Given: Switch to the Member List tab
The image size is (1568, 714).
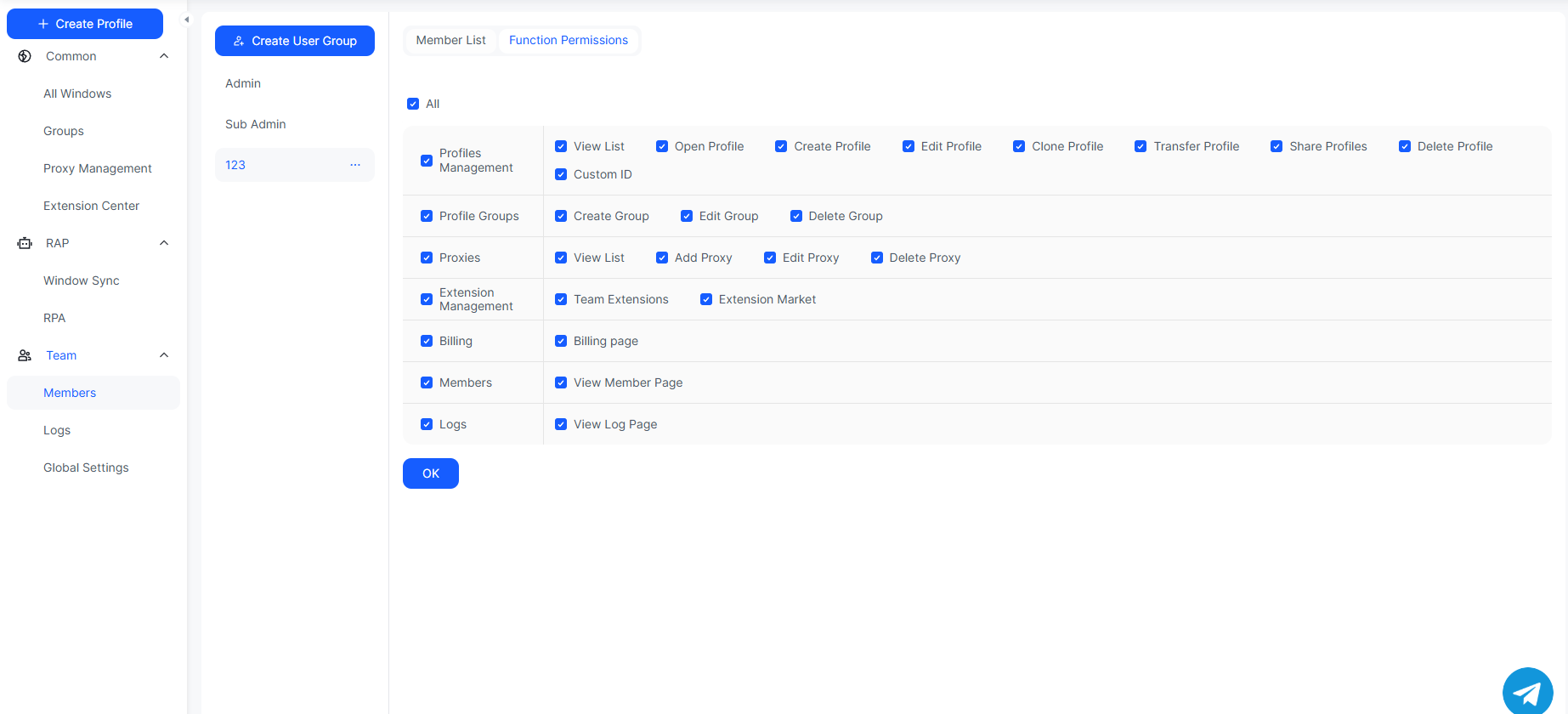Looking at the screenshot, I should pos(450,40).
